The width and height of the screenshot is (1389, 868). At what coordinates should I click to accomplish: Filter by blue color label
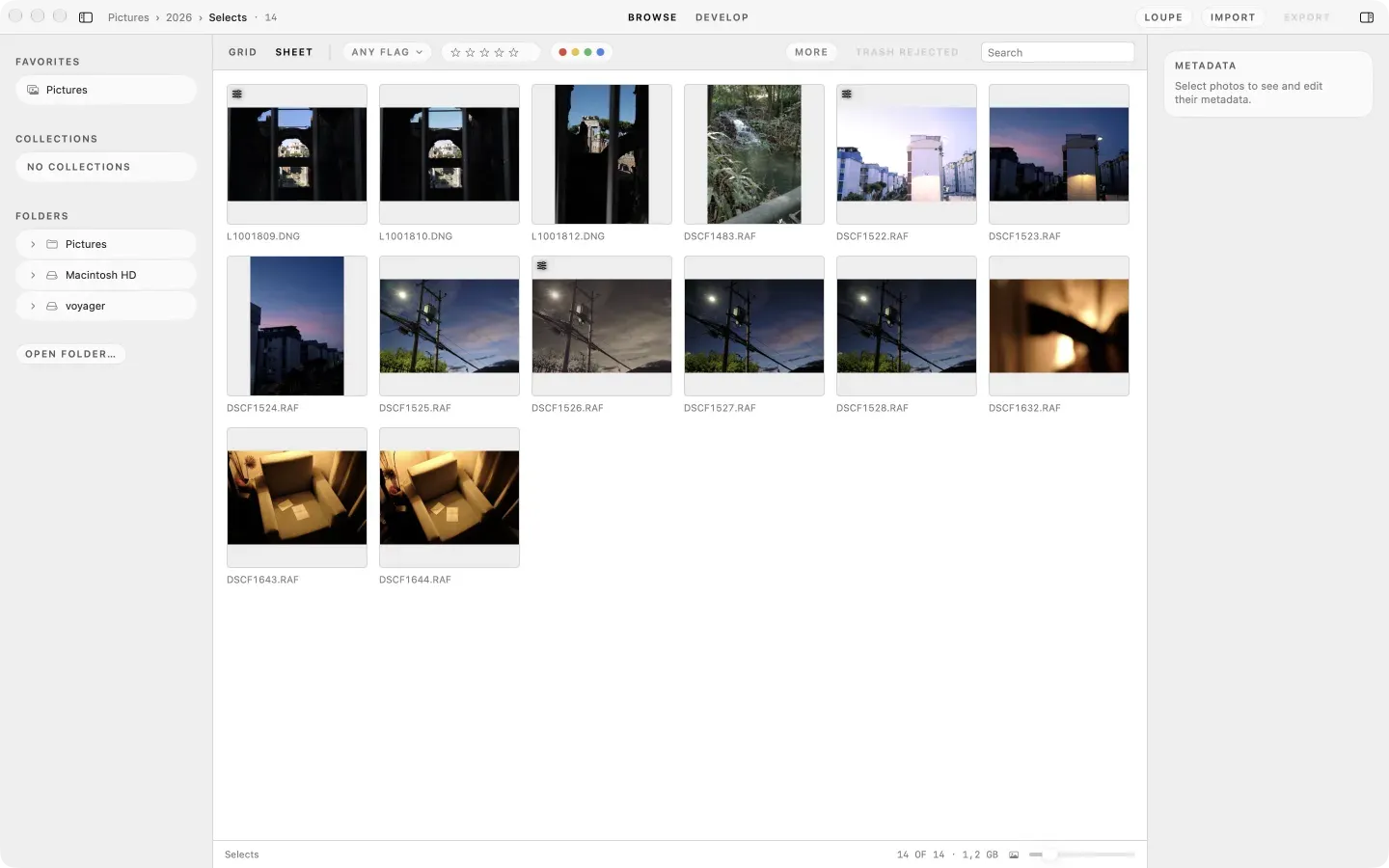[x=600, y=52]
